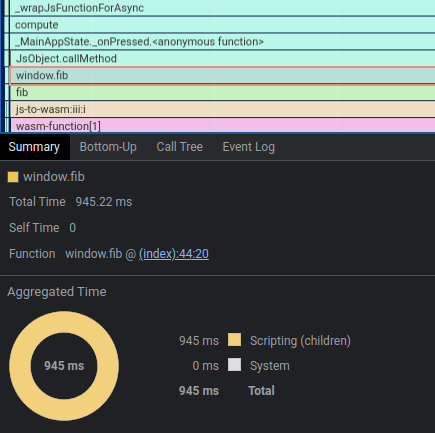Click the js-to-wasm:iii:i flame bar
The height and width of the screenshot is (433, 435).
click(222, 109)
